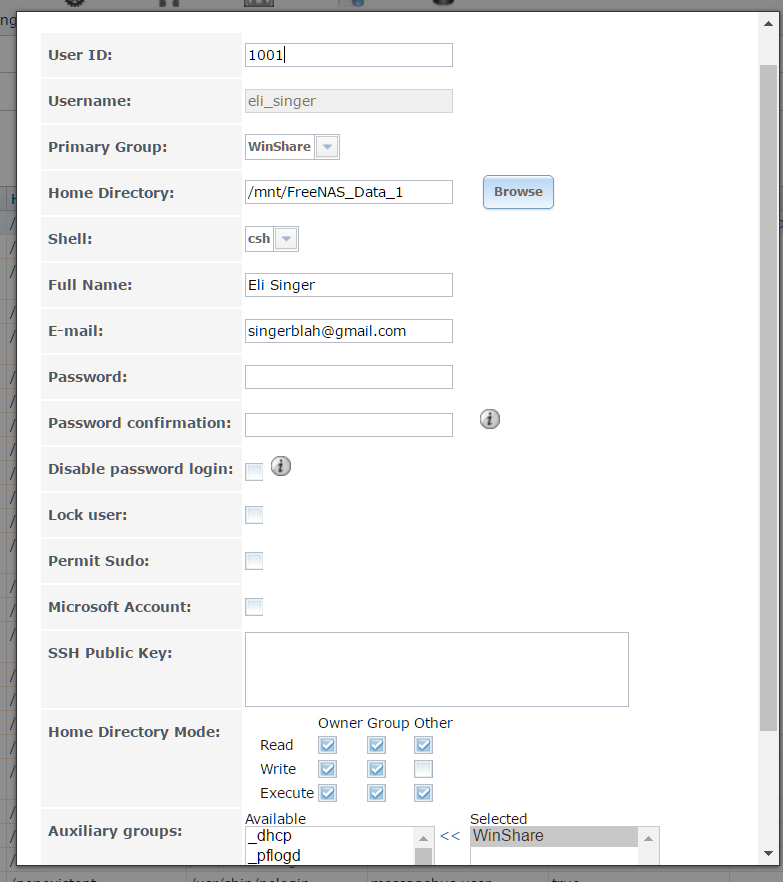Enable Disable password login checkbox
The width and height of the screenshot is (783, 882).
[254, 472]
